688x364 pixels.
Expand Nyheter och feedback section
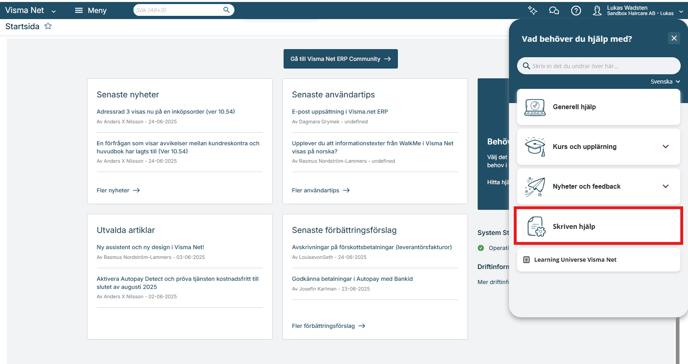coord(666,186)
